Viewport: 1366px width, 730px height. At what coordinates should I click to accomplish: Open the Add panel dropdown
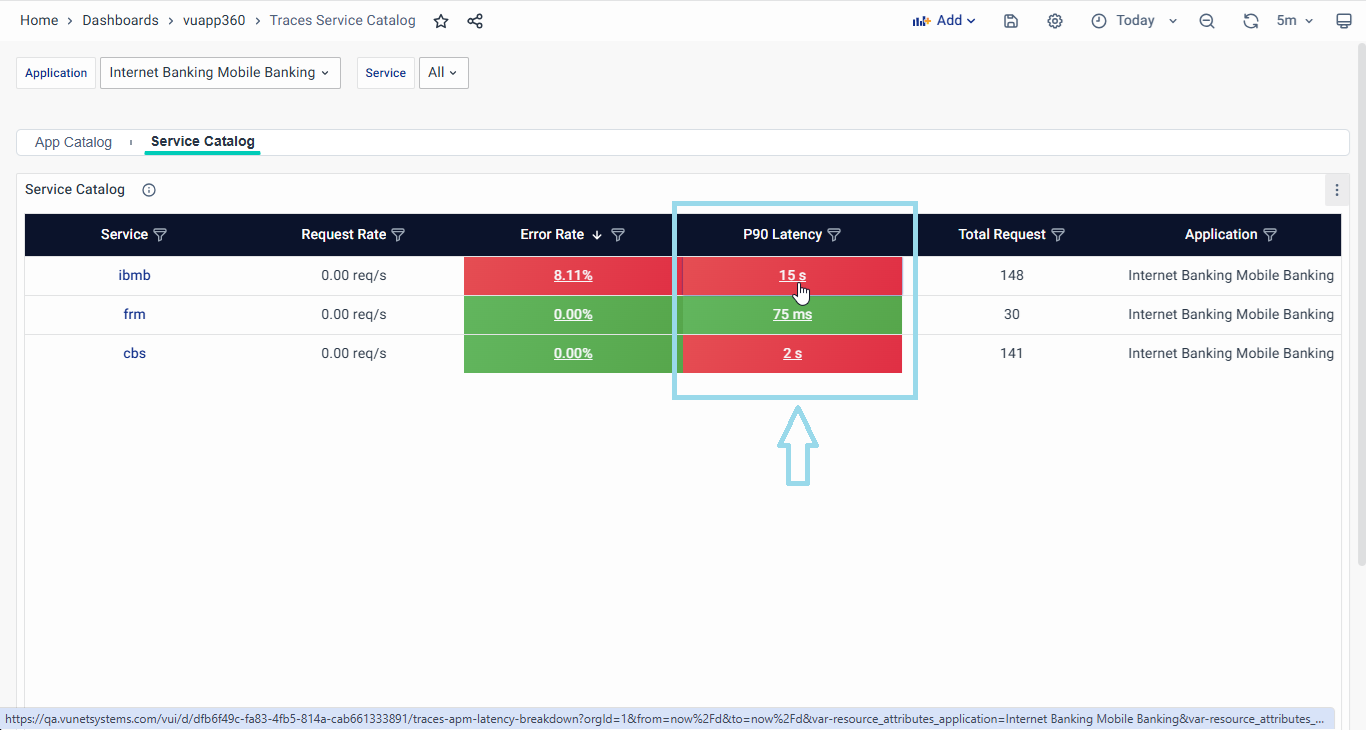point(943,21)
